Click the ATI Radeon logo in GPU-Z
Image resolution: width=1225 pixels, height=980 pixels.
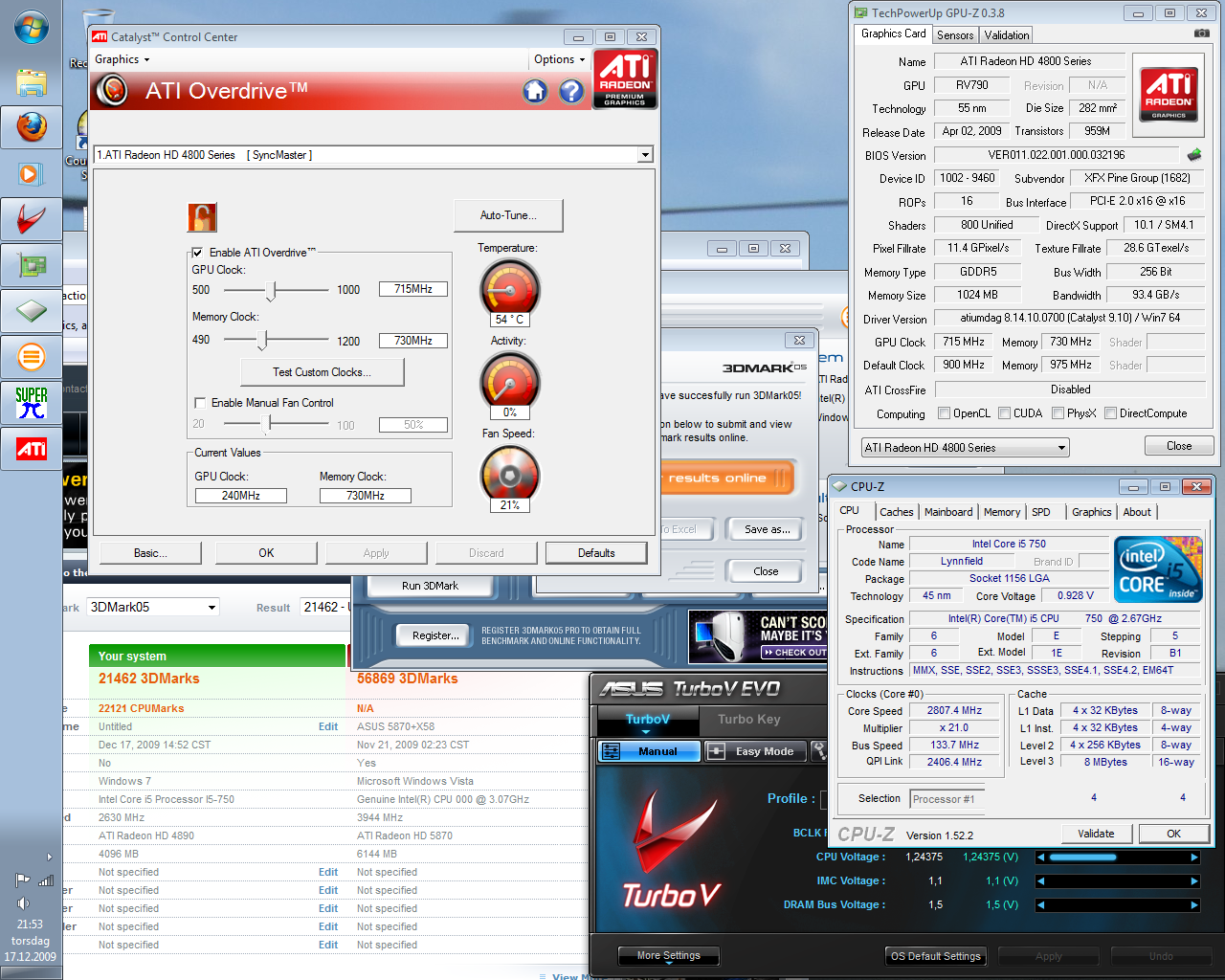coord(1169,93)
